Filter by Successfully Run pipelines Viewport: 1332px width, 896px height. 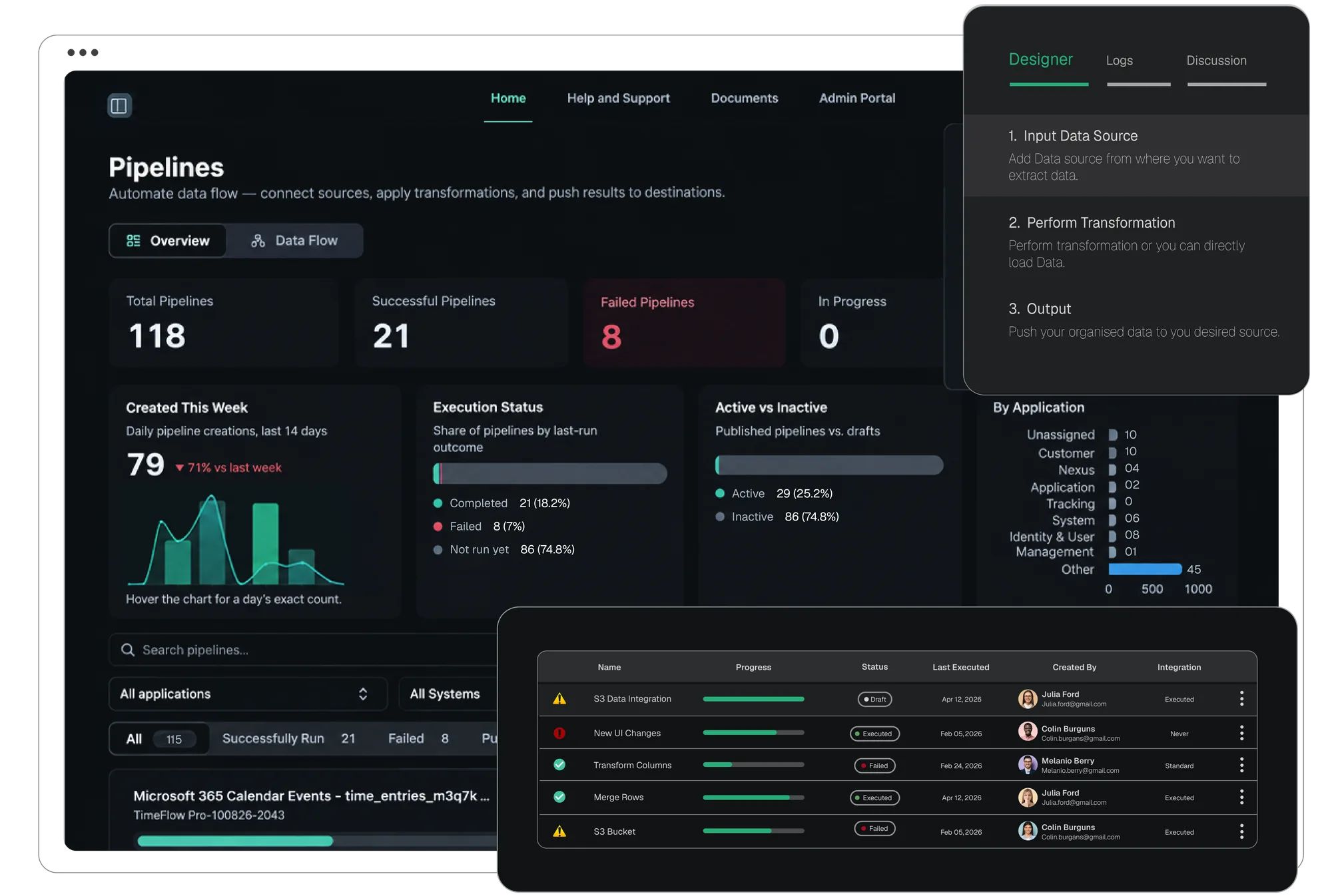tap(288, 739)
